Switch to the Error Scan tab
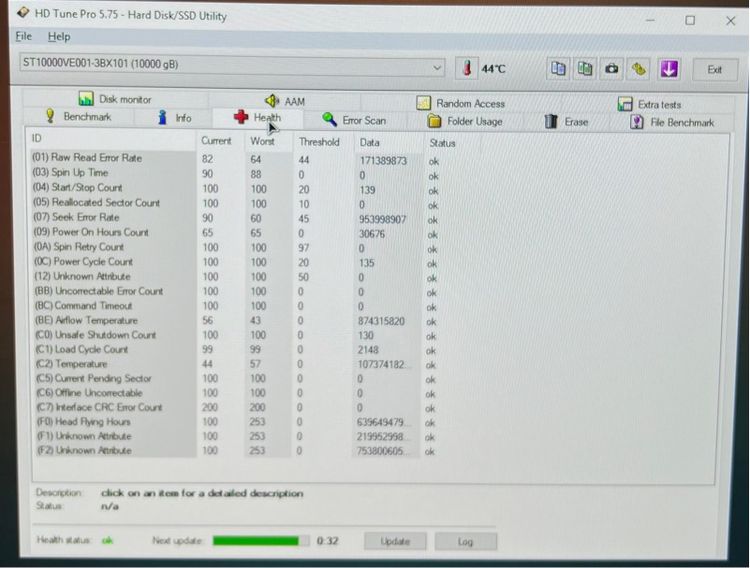Viewport: 750px width, 568px height. (354, 120)
